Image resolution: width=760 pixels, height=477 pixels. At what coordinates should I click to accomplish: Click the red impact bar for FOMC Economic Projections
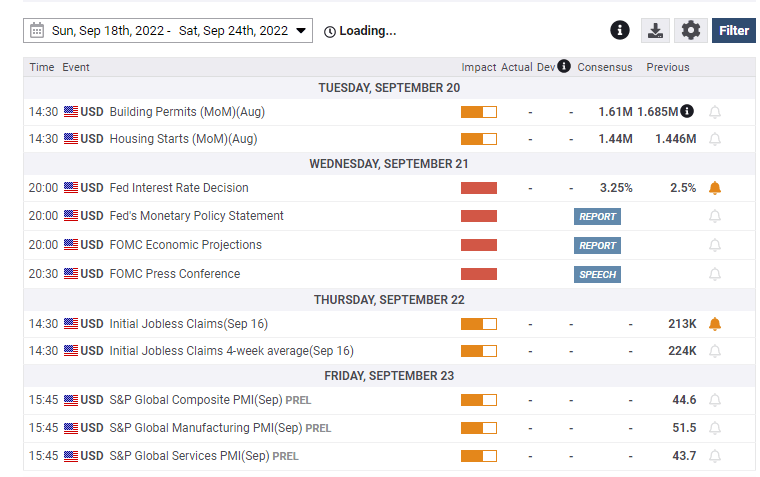coord(478,245)
